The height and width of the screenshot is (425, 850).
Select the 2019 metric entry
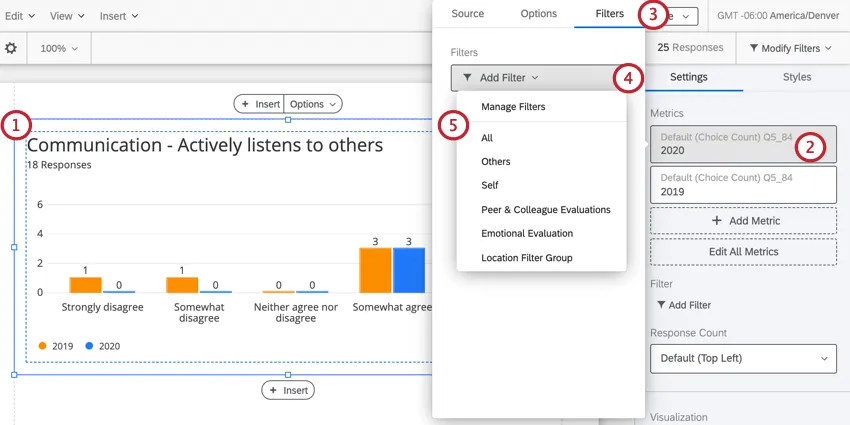coord(743,185)
